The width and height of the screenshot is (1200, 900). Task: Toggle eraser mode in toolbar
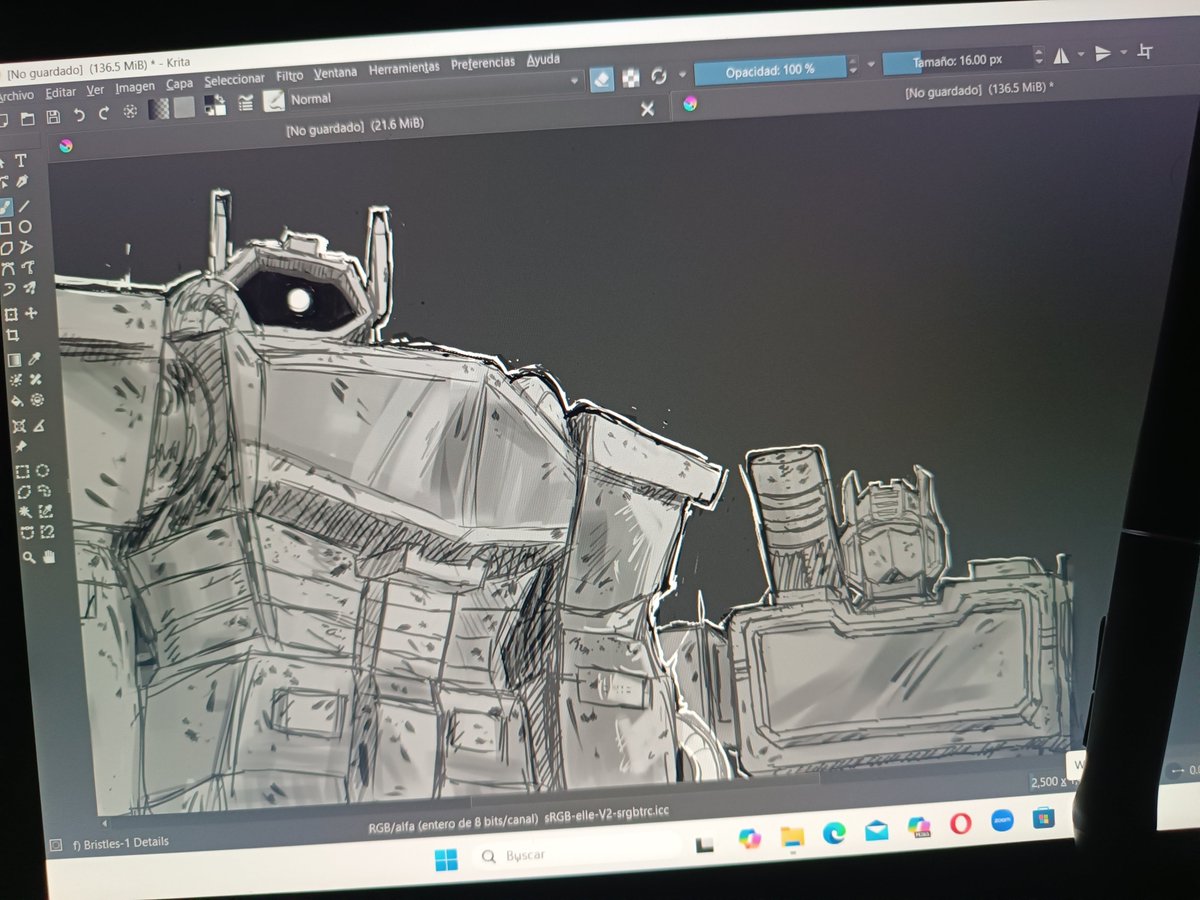pos(602,79)
